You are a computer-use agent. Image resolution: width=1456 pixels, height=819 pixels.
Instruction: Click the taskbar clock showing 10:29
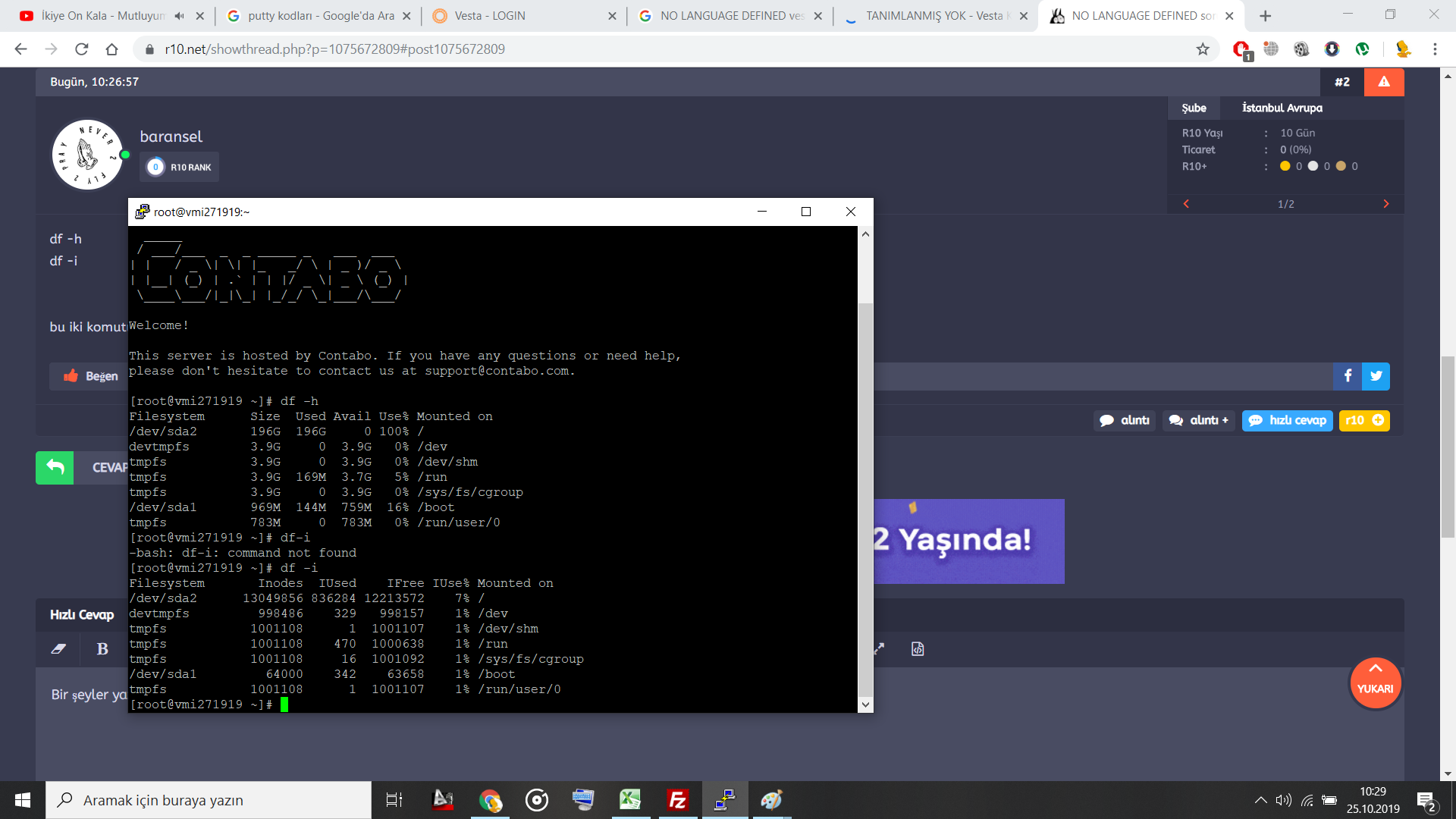(x=1373, y=800)
